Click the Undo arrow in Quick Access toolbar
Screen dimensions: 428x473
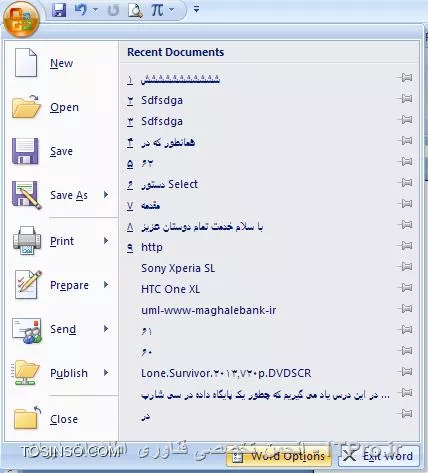[80, 10]
